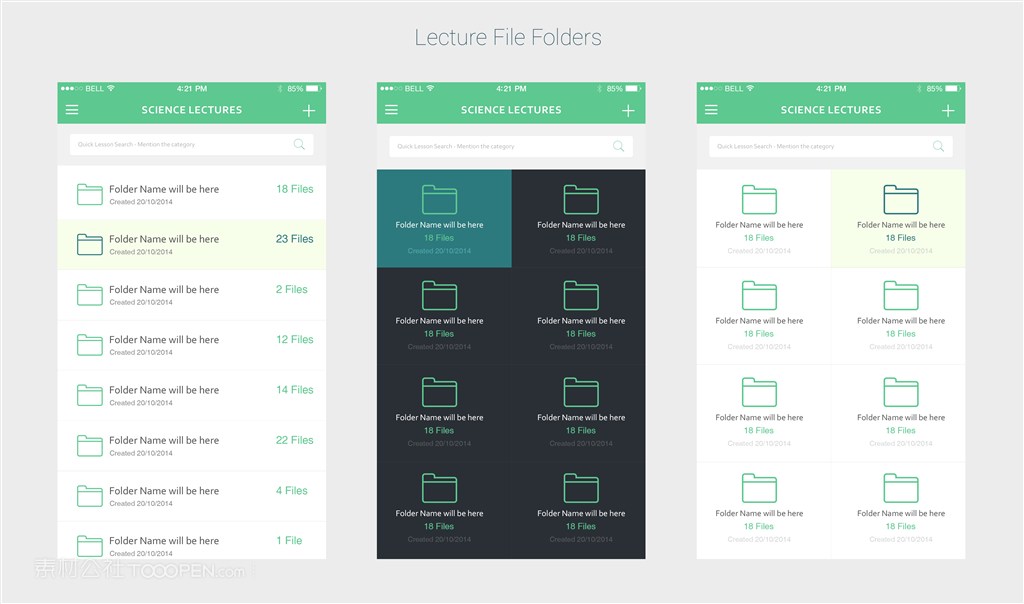
Task: Select the '22 Files' count label
Action: click(295, 440)
